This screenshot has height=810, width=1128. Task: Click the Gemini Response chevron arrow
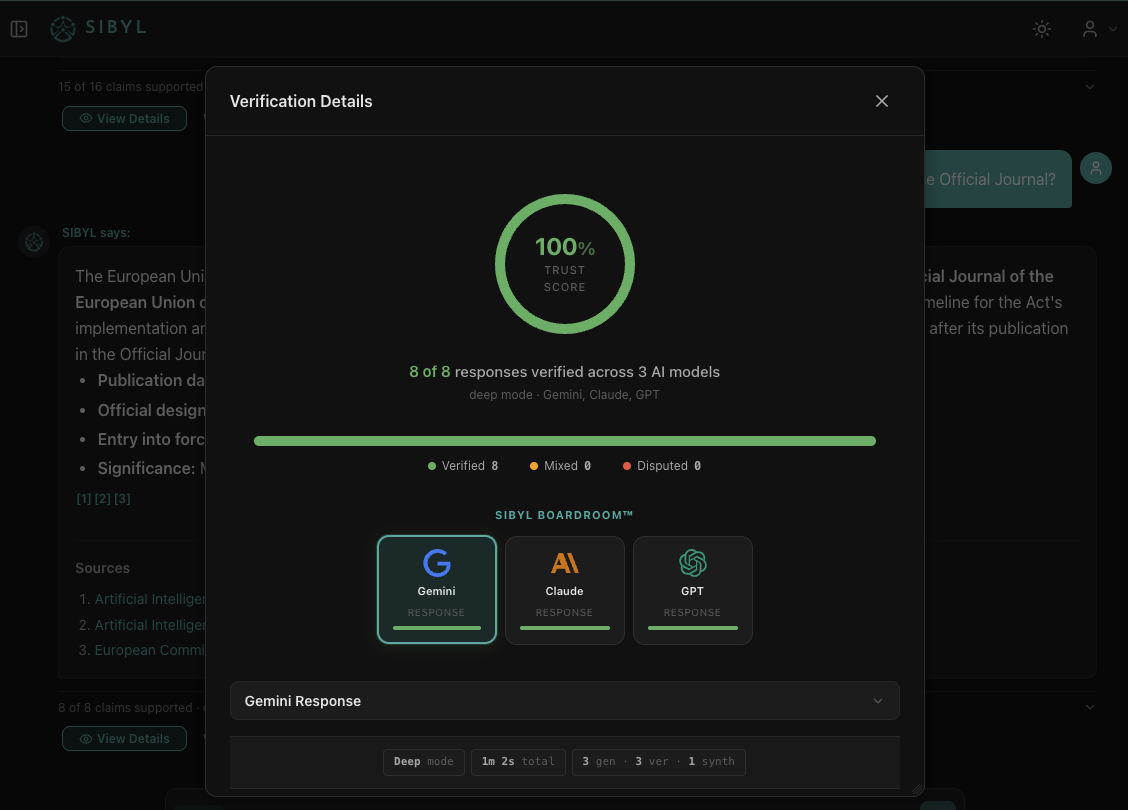pos(878,701)
